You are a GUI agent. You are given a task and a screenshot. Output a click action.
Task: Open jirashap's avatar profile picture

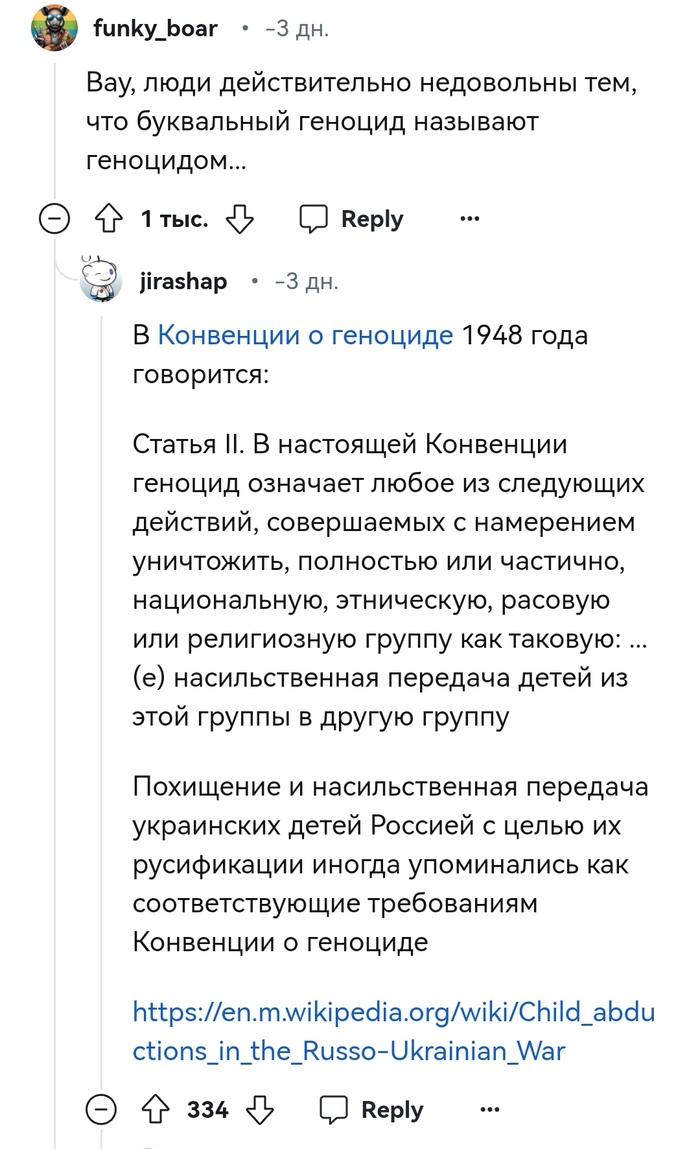click(x=100, y=279)
